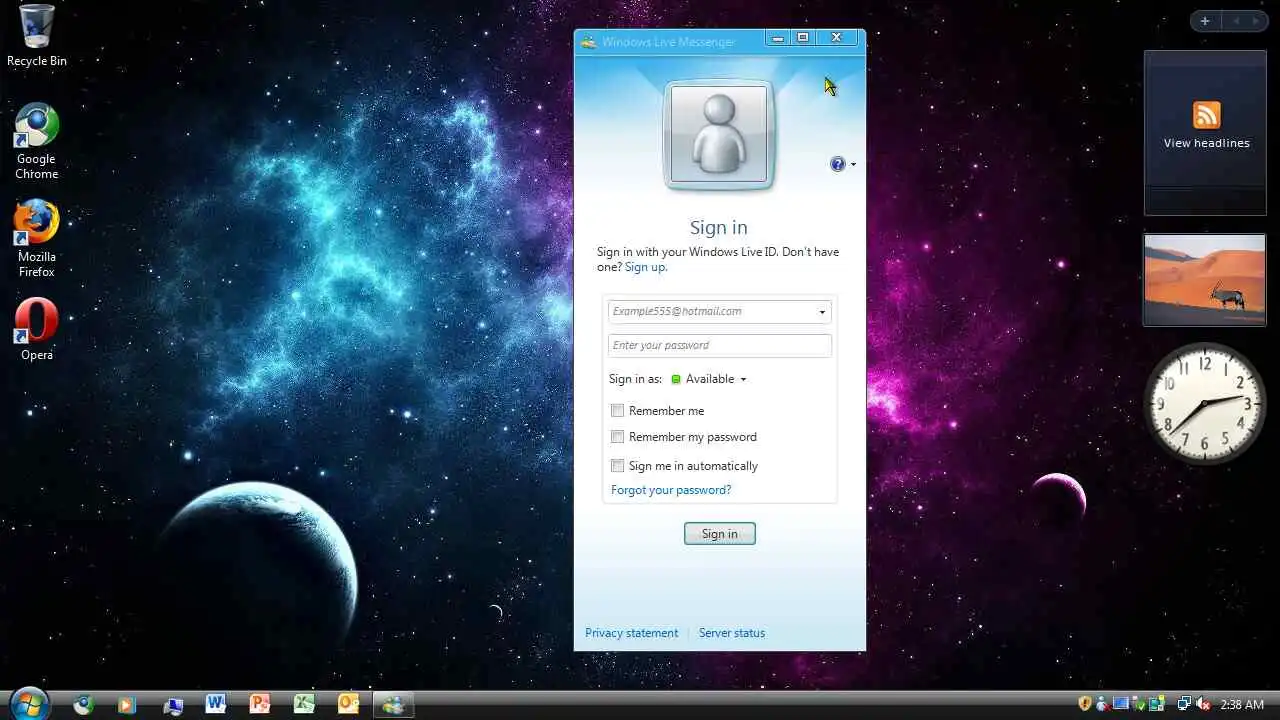The image size is (1280, 720).
Task: Click the Messenger title bar butterfly icon
Action: (x=588, y=42)
